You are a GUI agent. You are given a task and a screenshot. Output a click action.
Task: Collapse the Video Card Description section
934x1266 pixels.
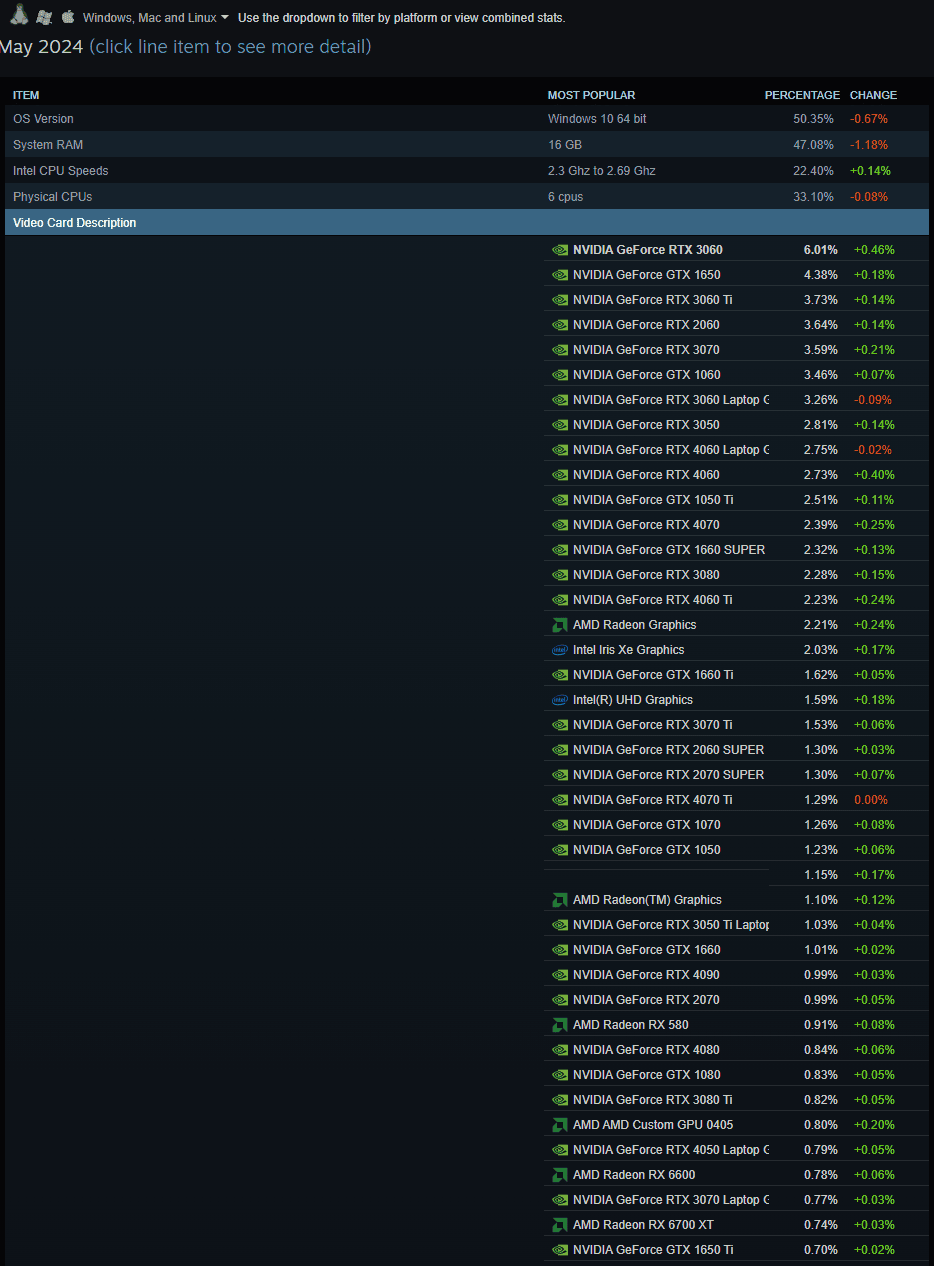467,223
